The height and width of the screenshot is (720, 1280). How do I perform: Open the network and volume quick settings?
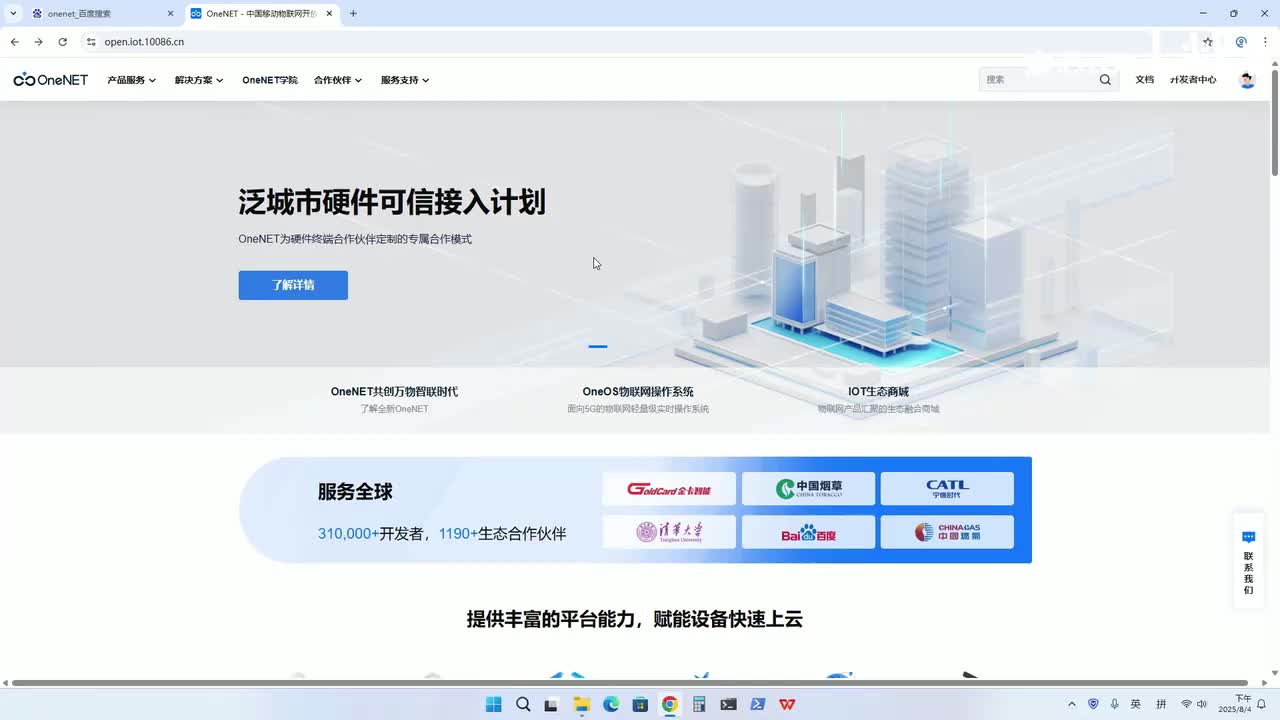pos(1194,704)
